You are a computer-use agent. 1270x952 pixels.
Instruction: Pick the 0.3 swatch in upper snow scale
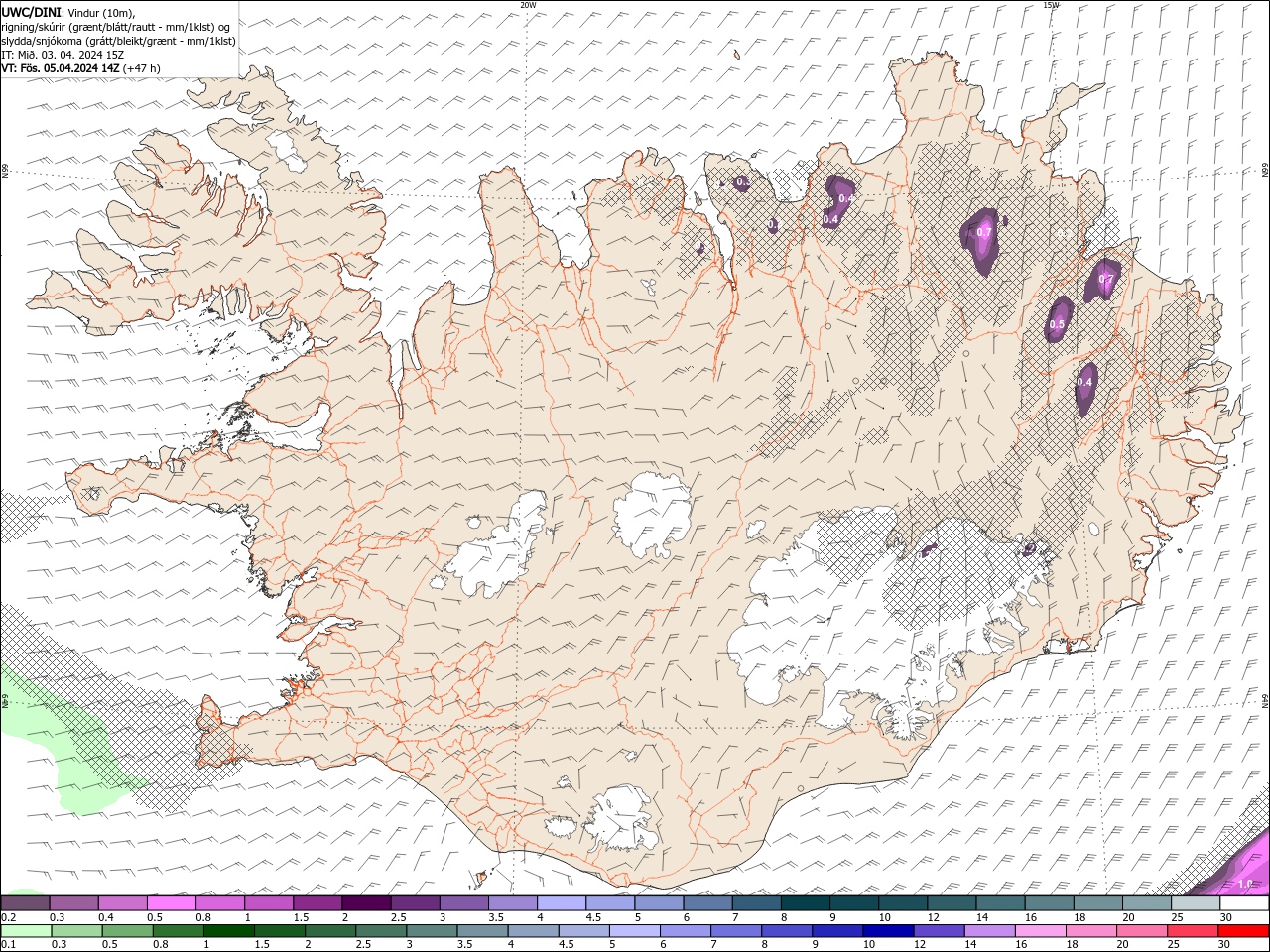[73, 903]
